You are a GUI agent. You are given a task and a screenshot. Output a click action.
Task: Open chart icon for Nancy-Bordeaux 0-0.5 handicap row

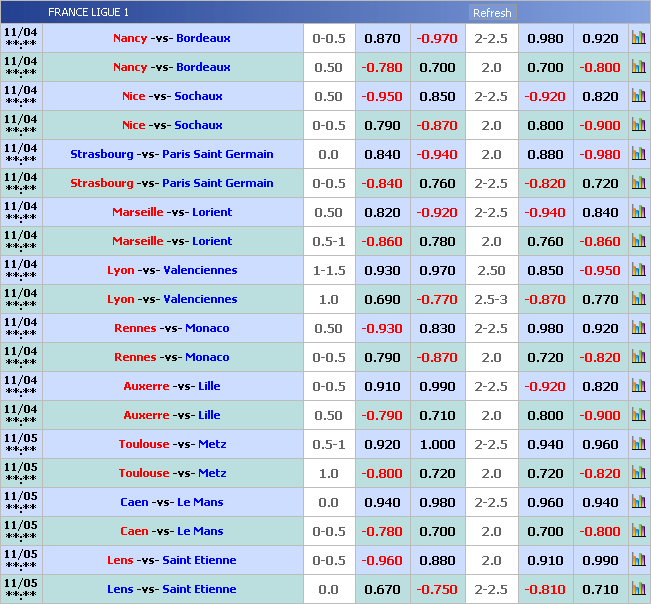coord(638,38)
